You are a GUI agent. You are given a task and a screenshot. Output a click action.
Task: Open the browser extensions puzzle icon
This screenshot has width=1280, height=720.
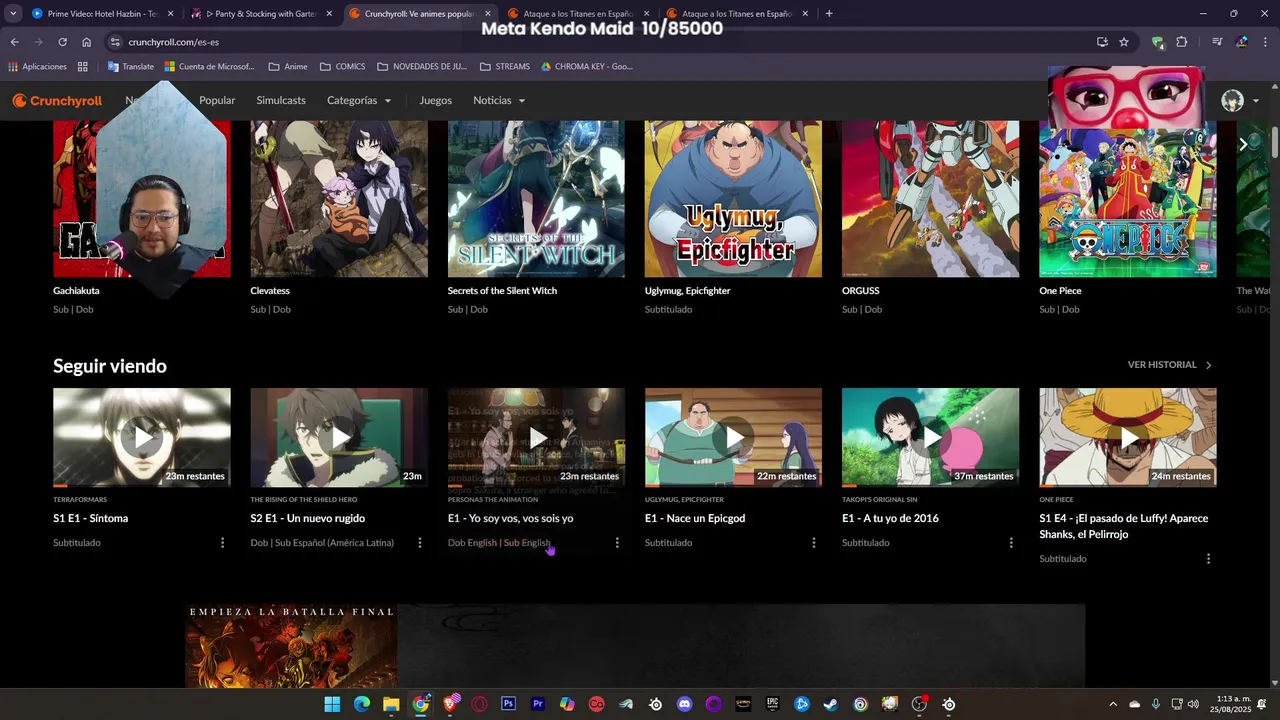(x=1182, y=42)
